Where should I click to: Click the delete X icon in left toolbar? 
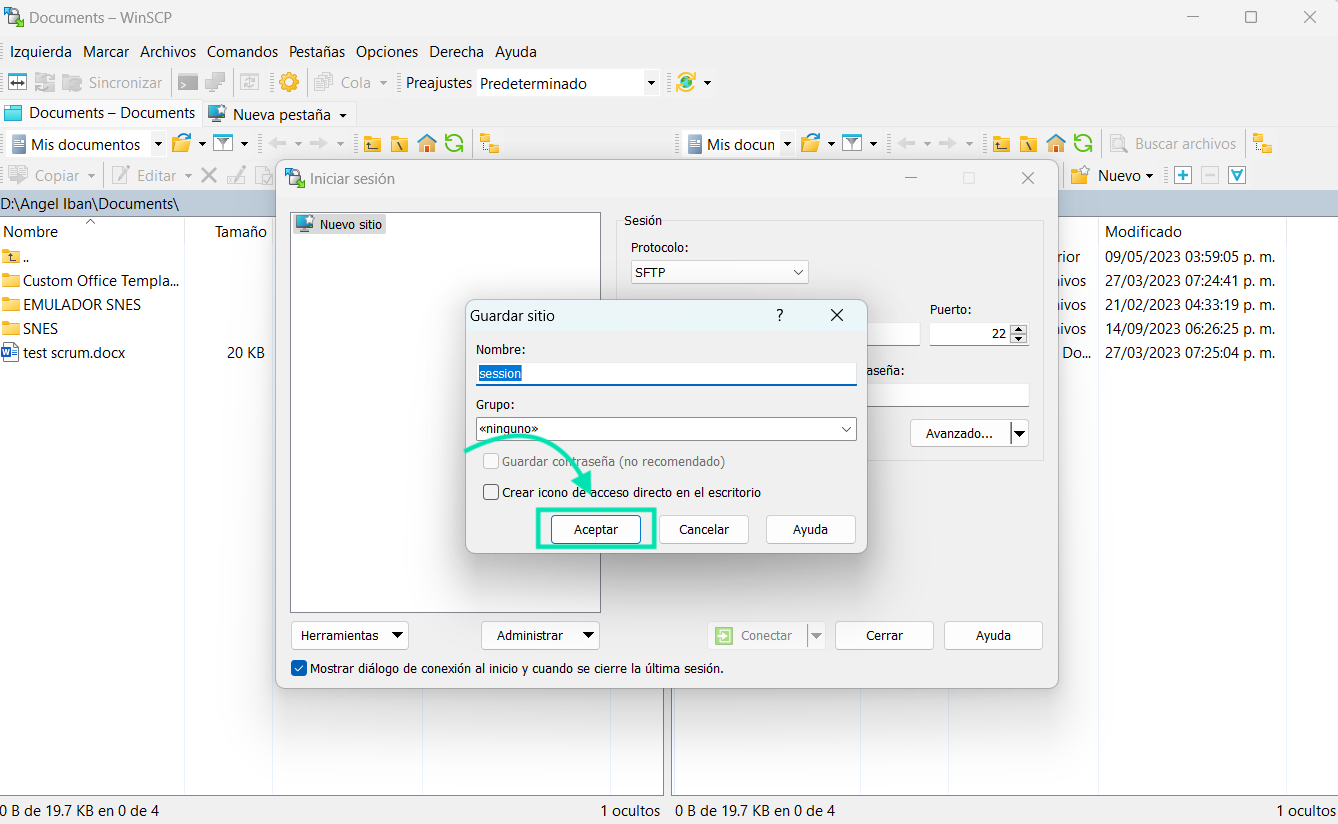point(209,175)
